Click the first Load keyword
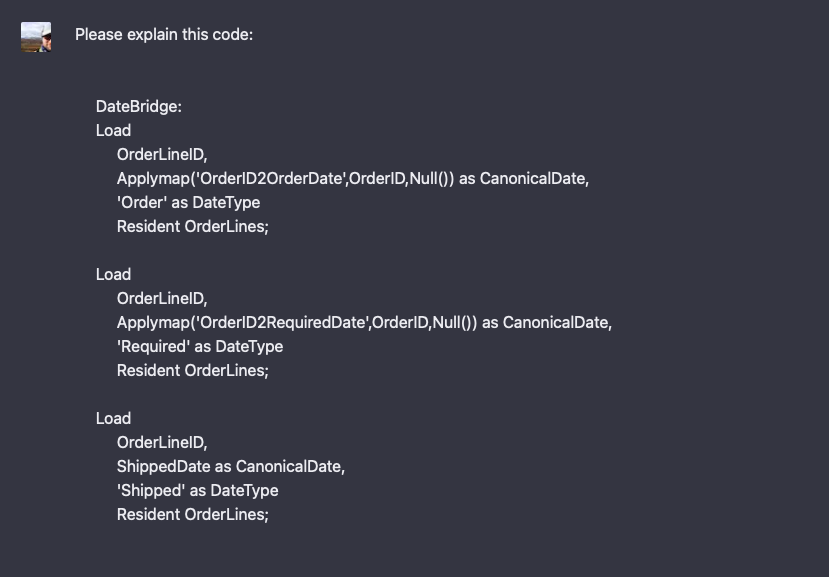The image size is (829, 577). [113, 131]
